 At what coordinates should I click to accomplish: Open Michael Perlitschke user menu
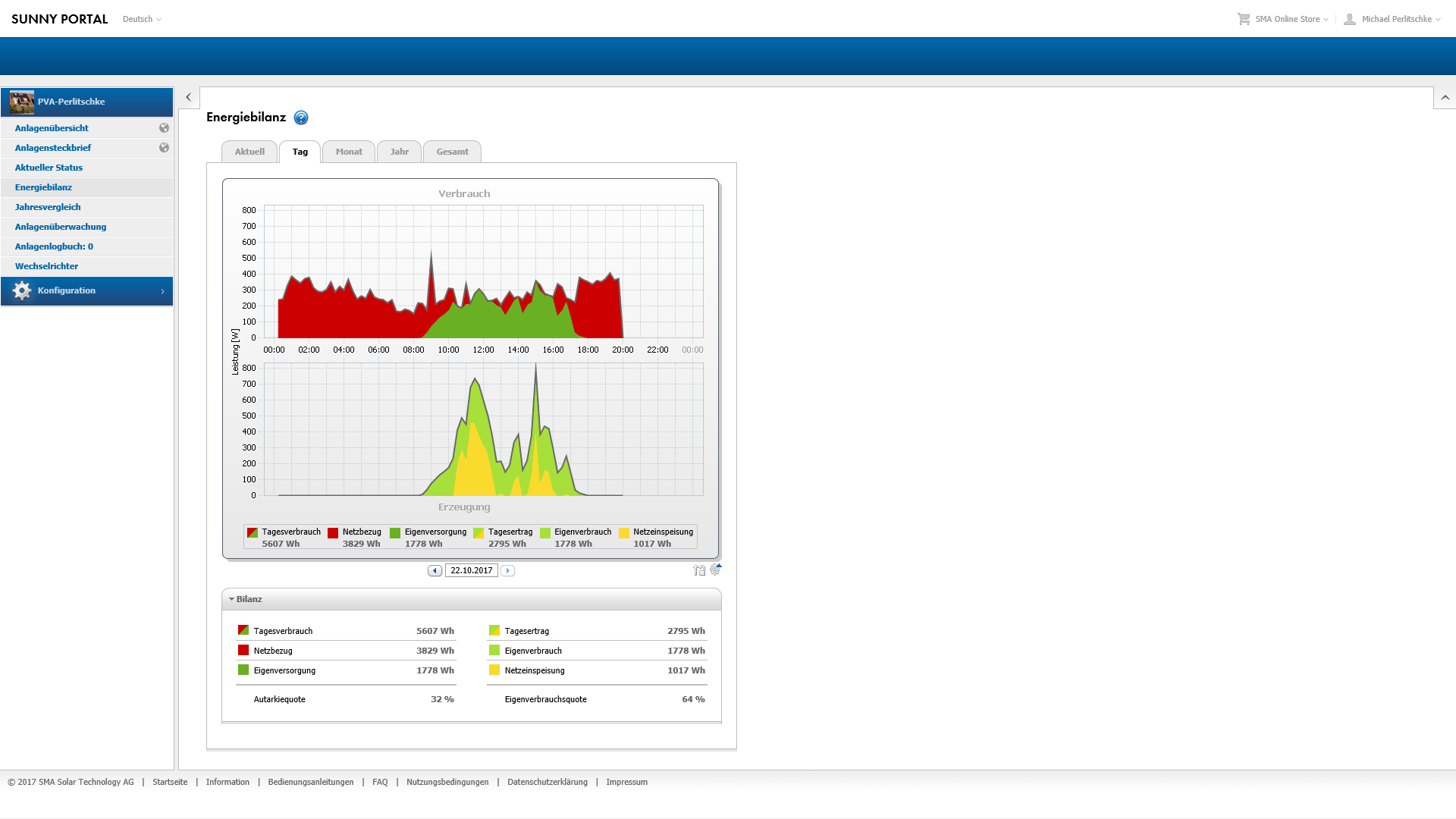(1396, 19)
